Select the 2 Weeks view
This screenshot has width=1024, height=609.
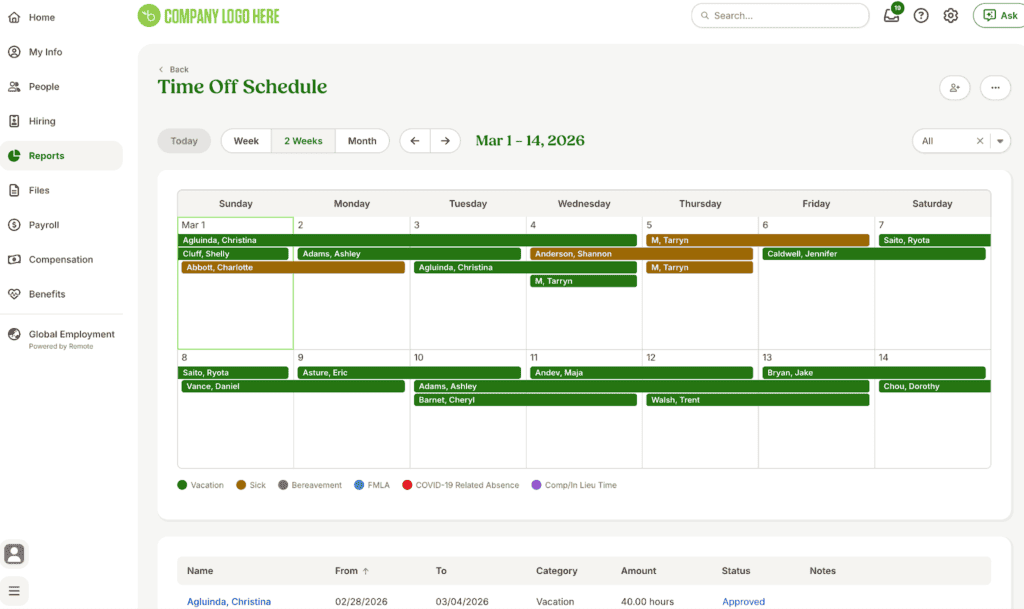point(303,140)
